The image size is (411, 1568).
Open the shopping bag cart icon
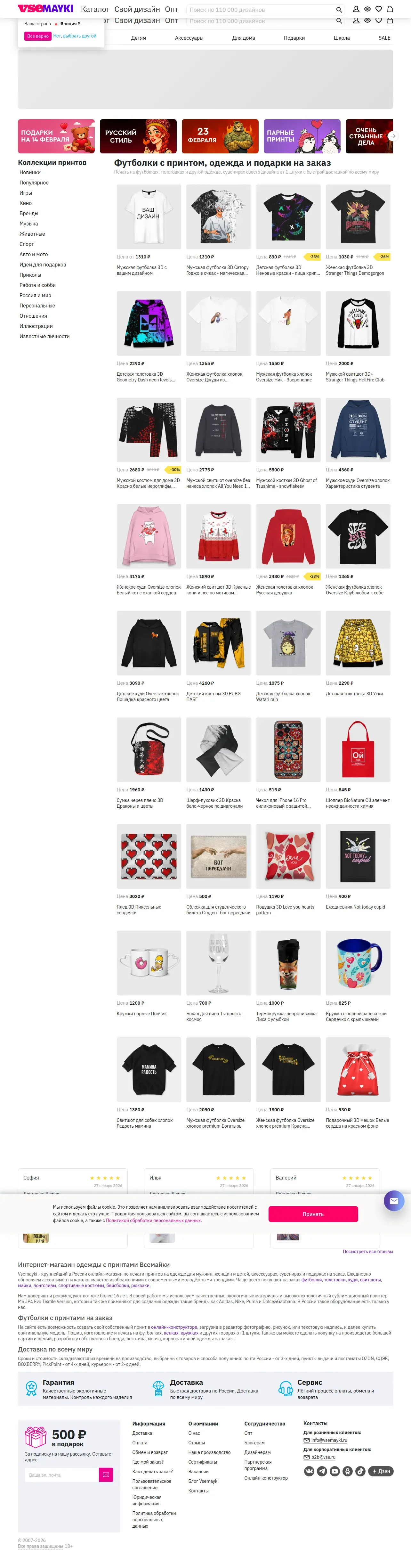click(390, 9)
